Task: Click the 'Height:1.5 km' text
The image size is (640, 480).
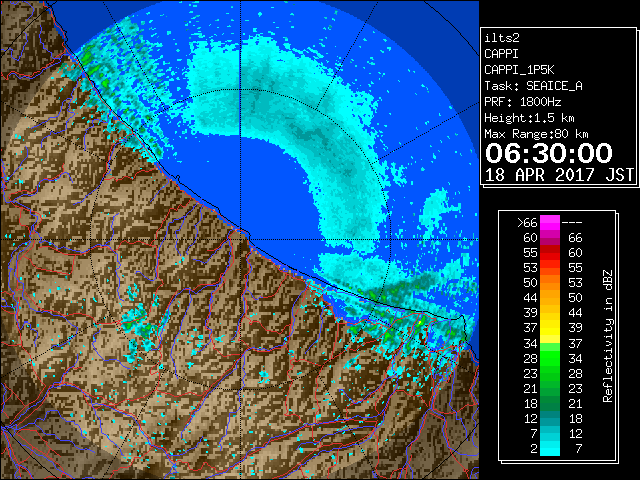Action: click(x=529, y=118)
